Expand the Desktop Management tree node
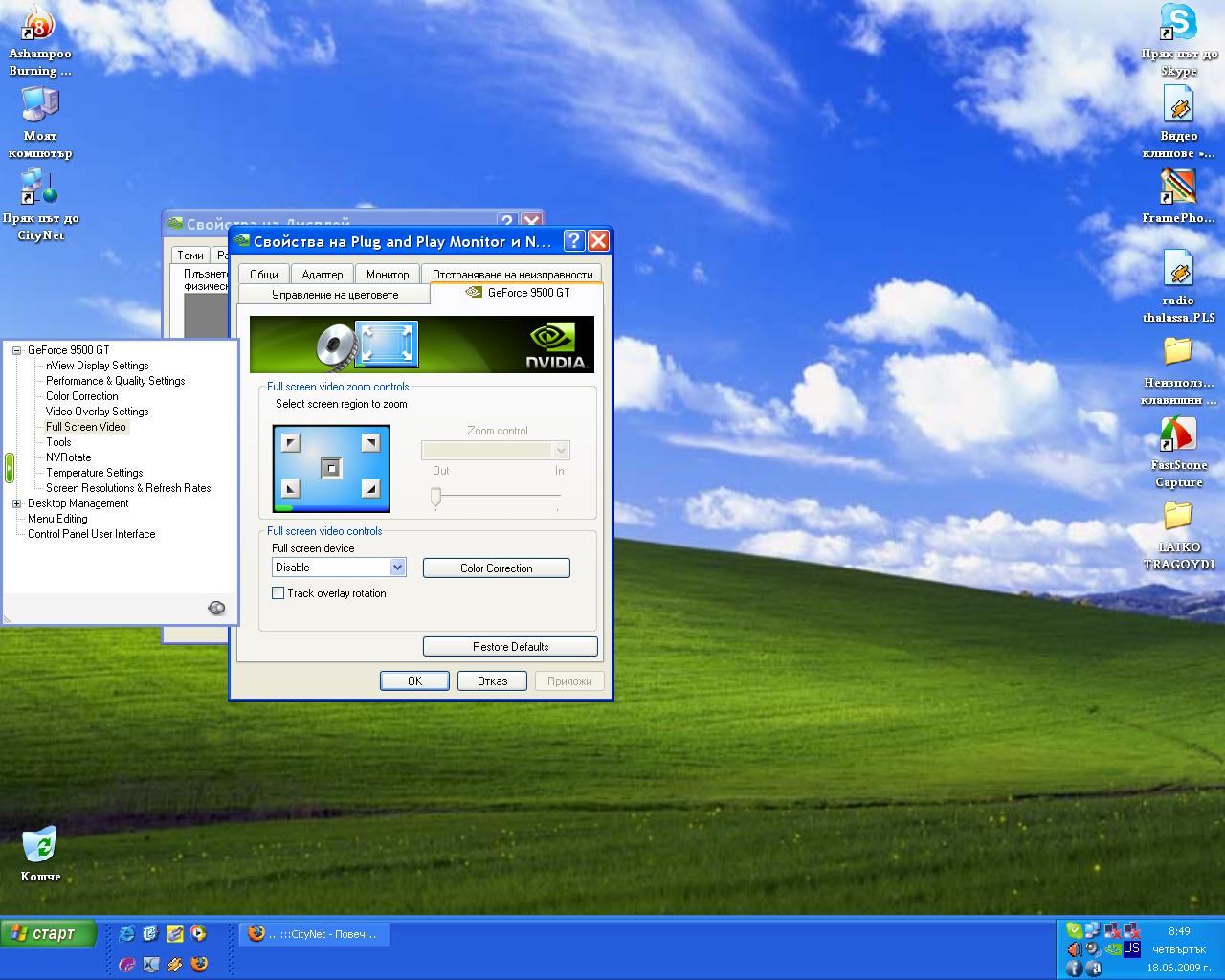 tap(16, 503)
